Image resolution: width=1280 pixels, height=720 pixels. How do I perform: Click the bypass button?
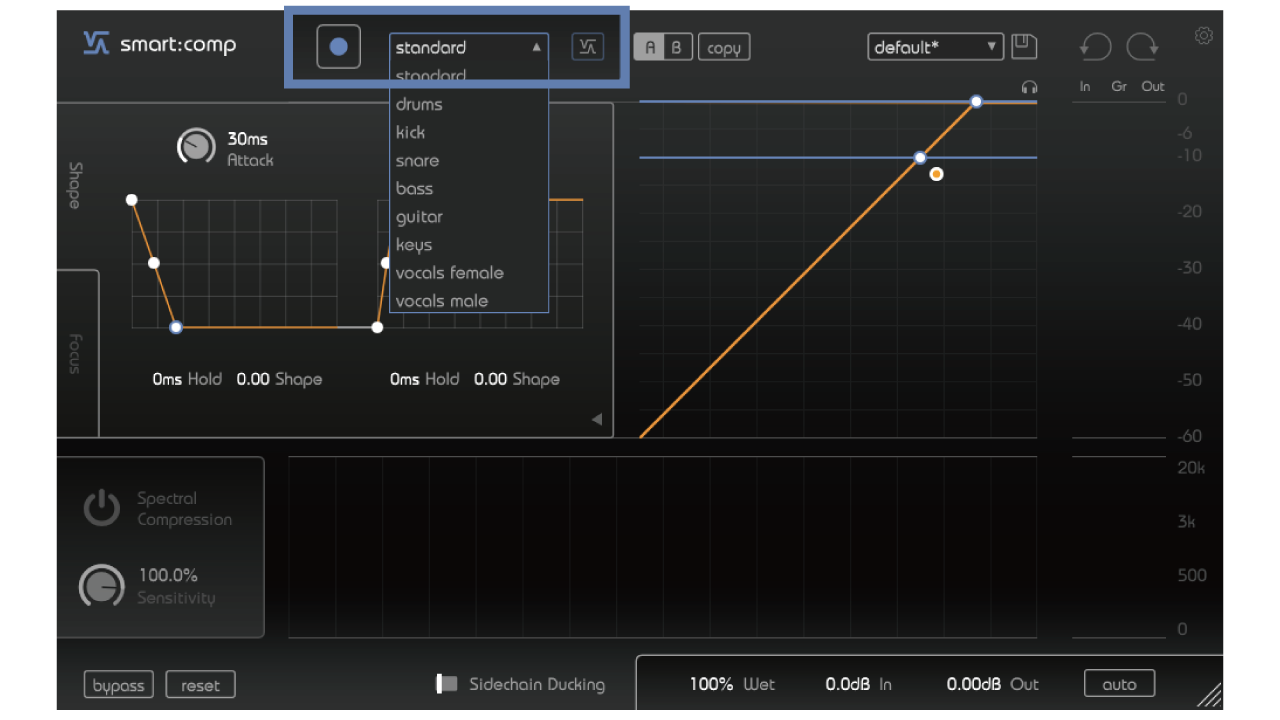point(118,684)
